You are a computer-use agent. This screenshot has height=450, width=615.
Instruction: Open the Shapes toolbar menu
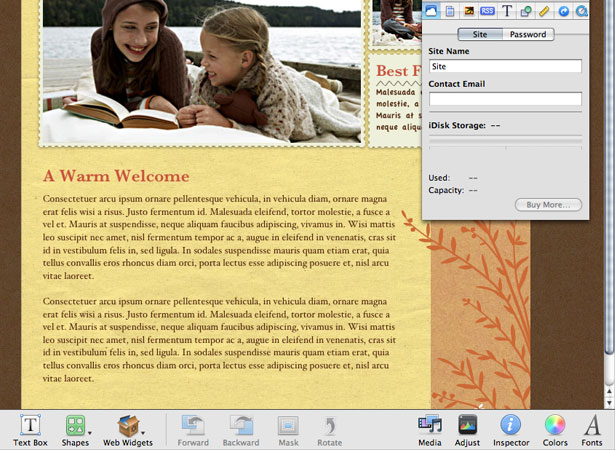click(x=75, y=430)
